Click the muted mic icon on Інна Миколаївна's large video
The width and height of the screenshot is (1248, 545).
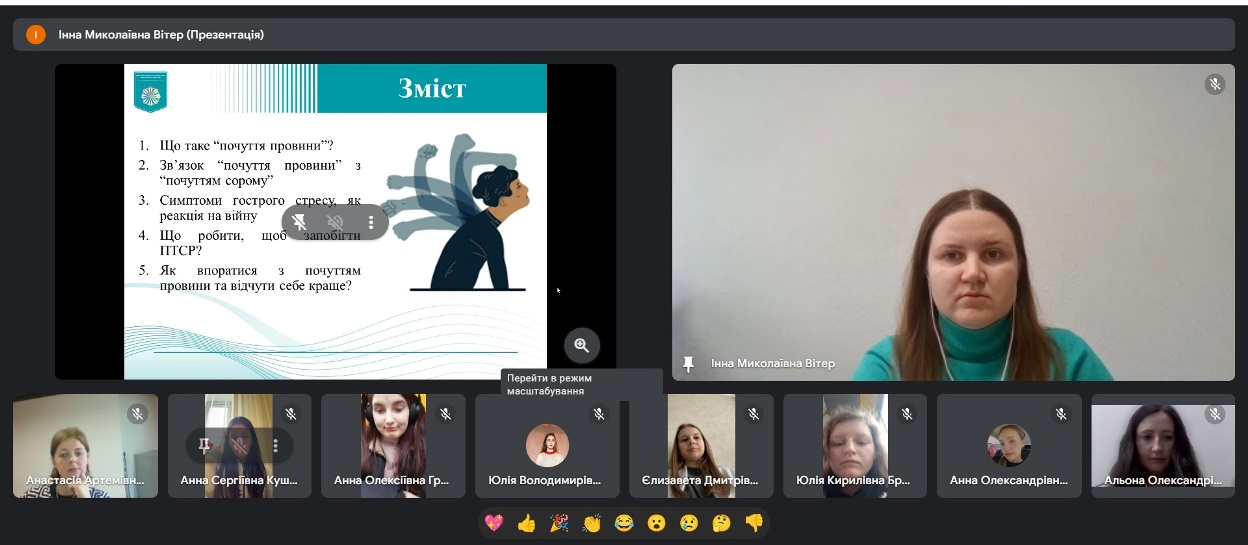(x=1214, y=85)
